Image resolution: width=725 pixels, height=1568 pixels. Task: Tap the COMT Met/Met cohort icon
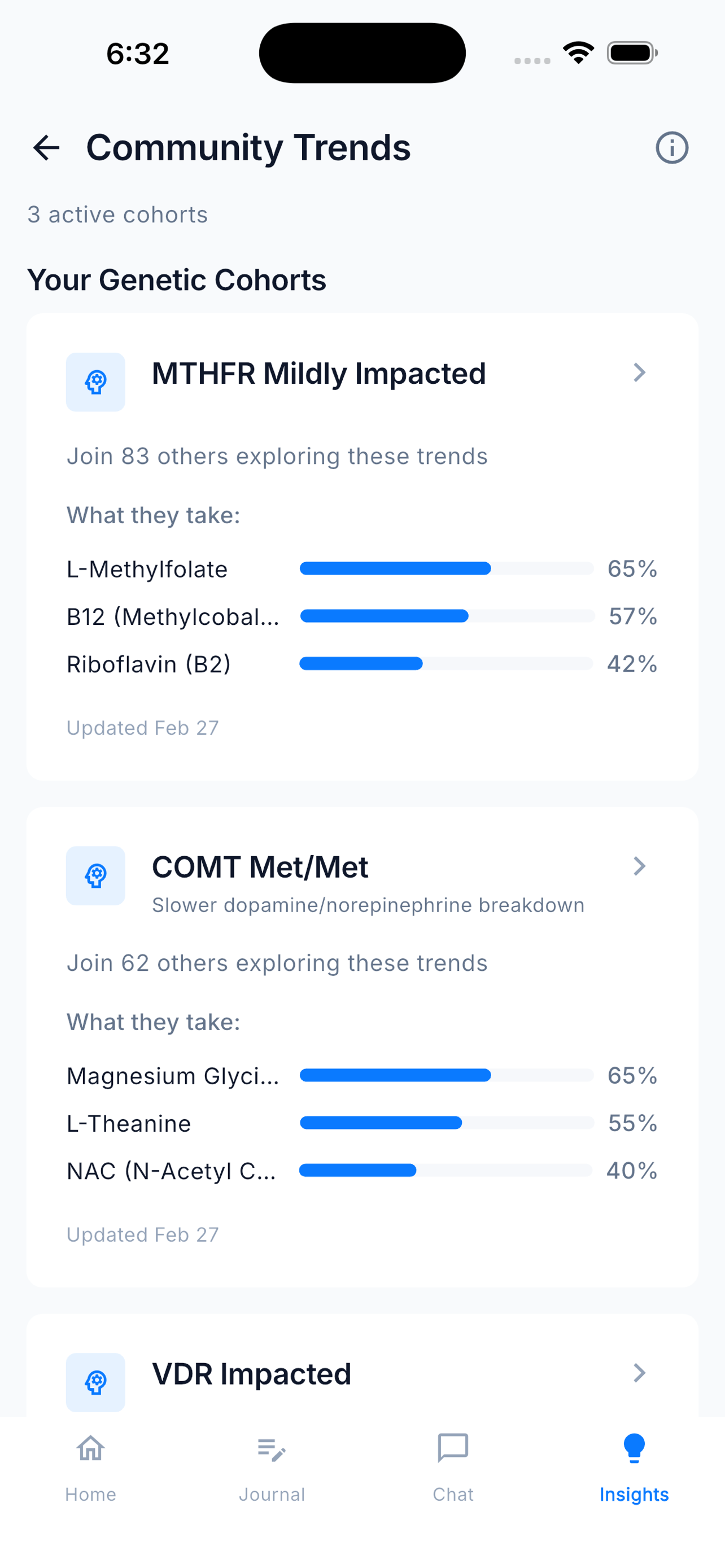[x=95, y=876]
